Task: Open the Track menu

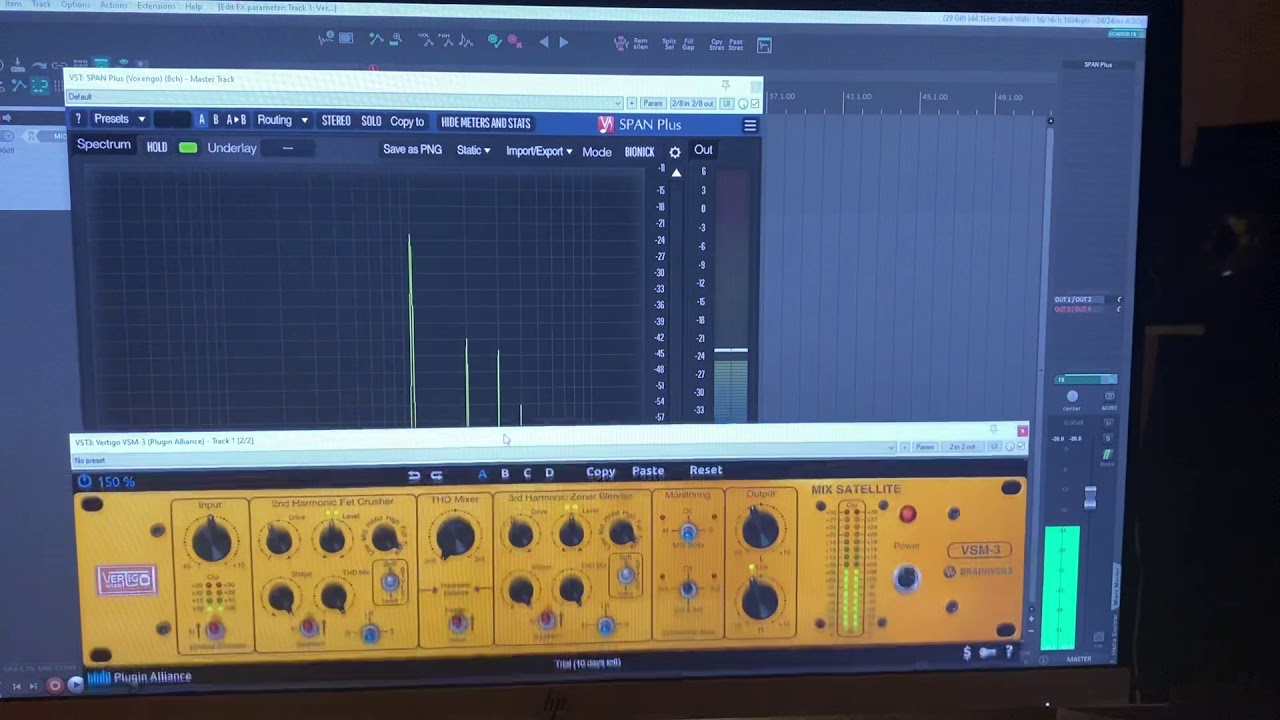Action: 41,5
